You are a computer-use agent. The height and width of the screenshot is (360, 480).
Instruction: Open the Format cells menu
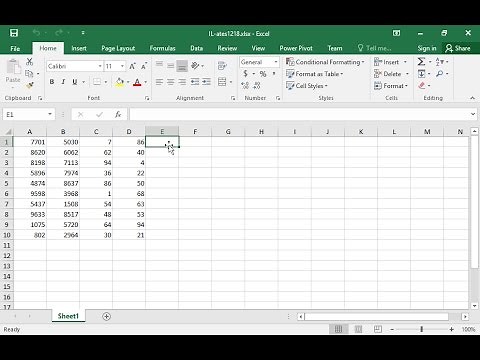[391, 86]
